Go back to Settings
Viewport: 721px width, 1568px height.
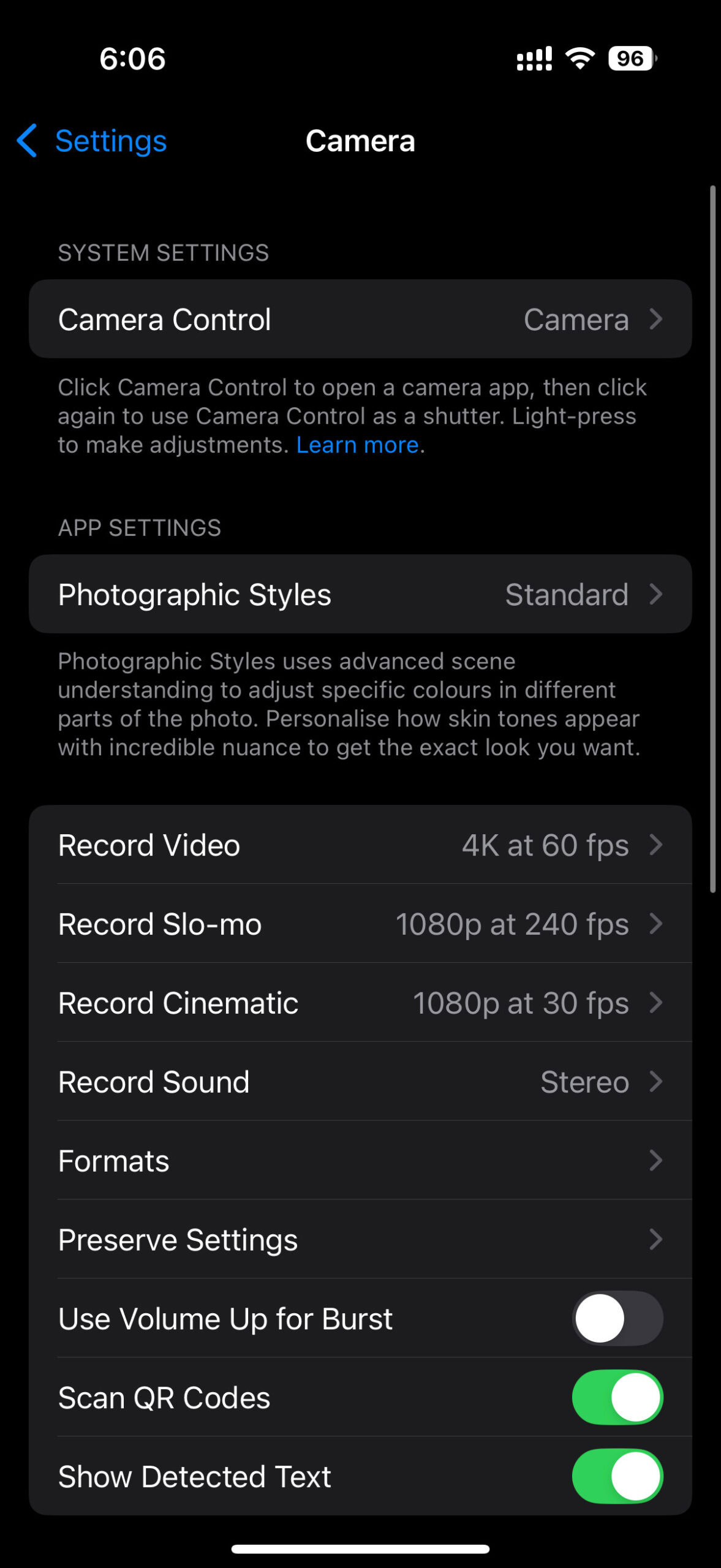[x=110, y=141]
